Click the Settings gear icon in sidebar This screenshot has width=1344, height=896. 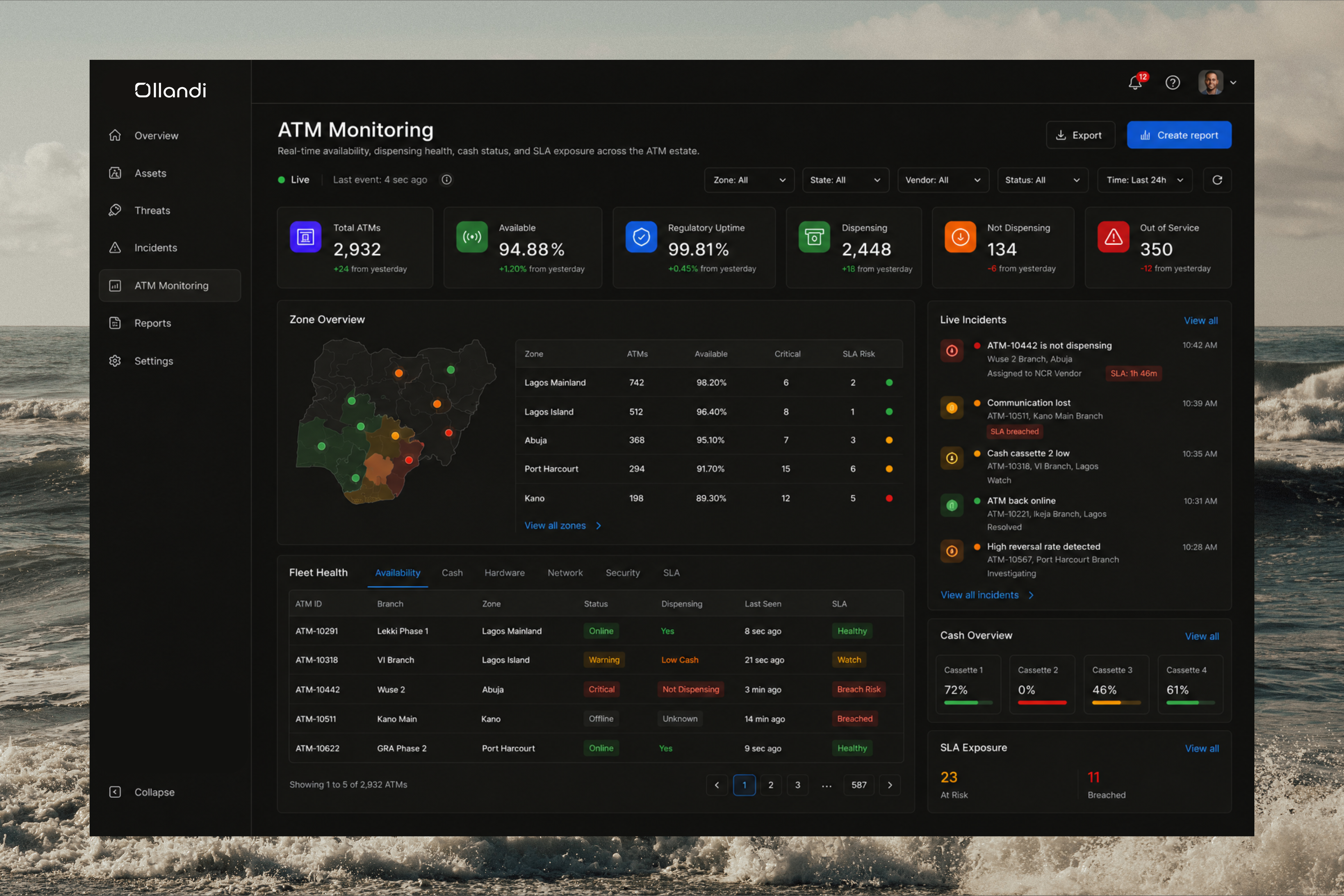pos(115,361)
